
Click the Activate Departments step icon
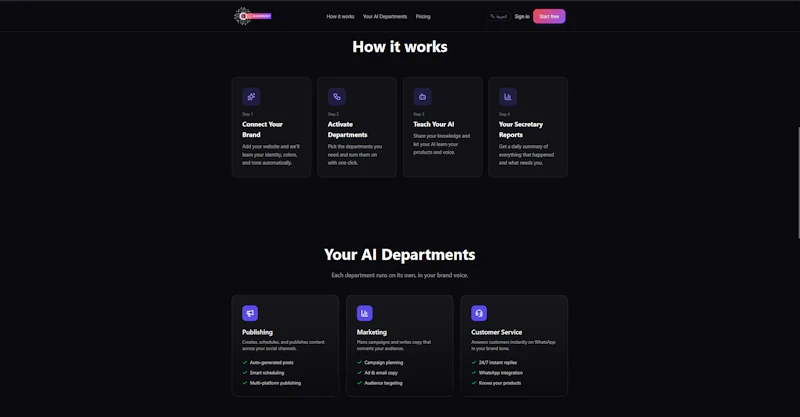337,96
